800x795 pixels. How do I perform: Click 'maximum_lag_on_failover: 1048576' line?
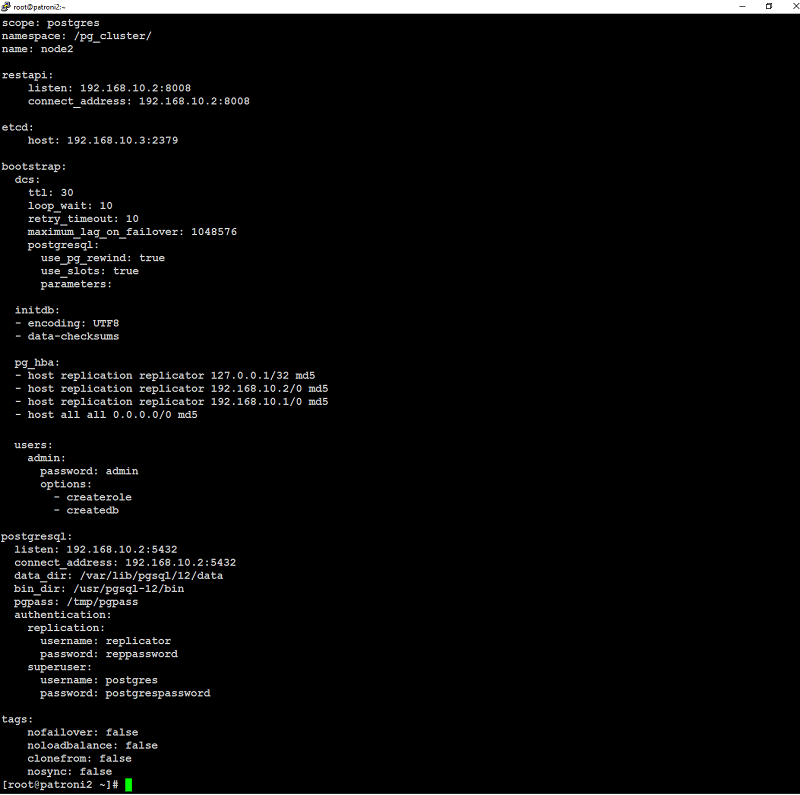132,232
